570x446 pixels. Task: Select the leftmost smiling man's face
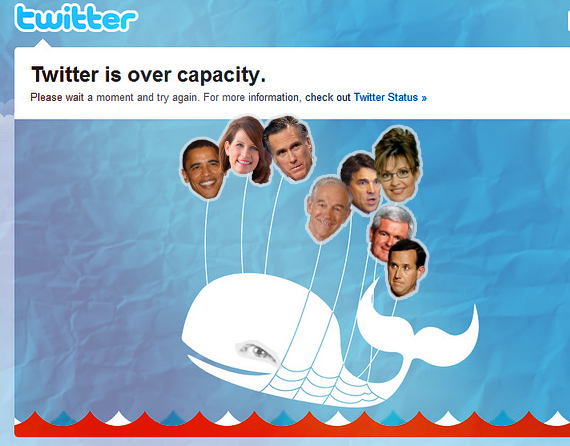tap(202, 169)
